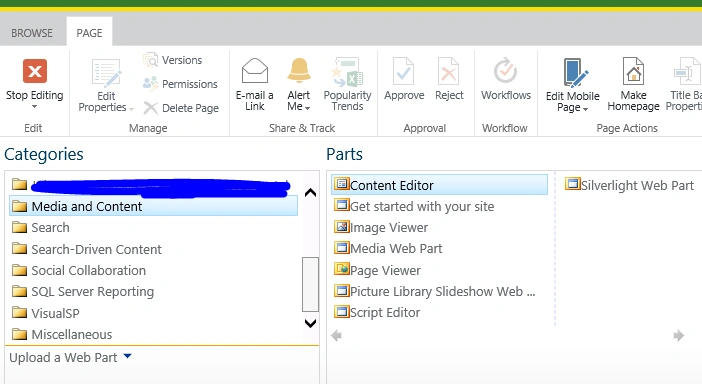Click the Edit Mobile Page icon
The image size is (702, 384).
[575, 73]
